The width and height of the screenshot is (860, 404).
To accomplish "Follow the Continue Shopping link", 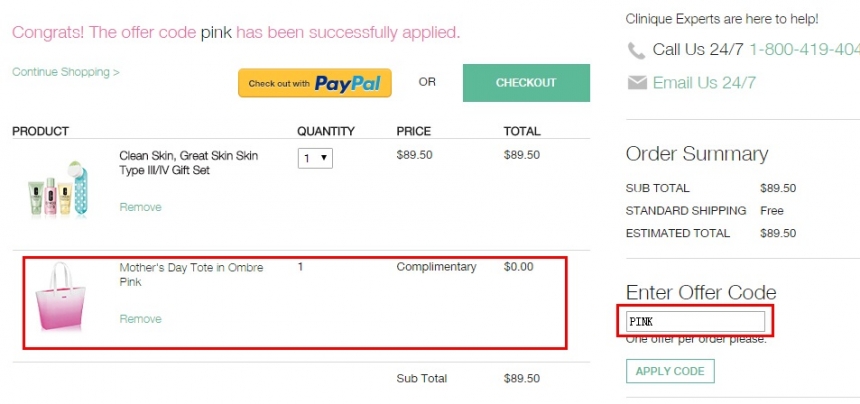I will [66, 72].
